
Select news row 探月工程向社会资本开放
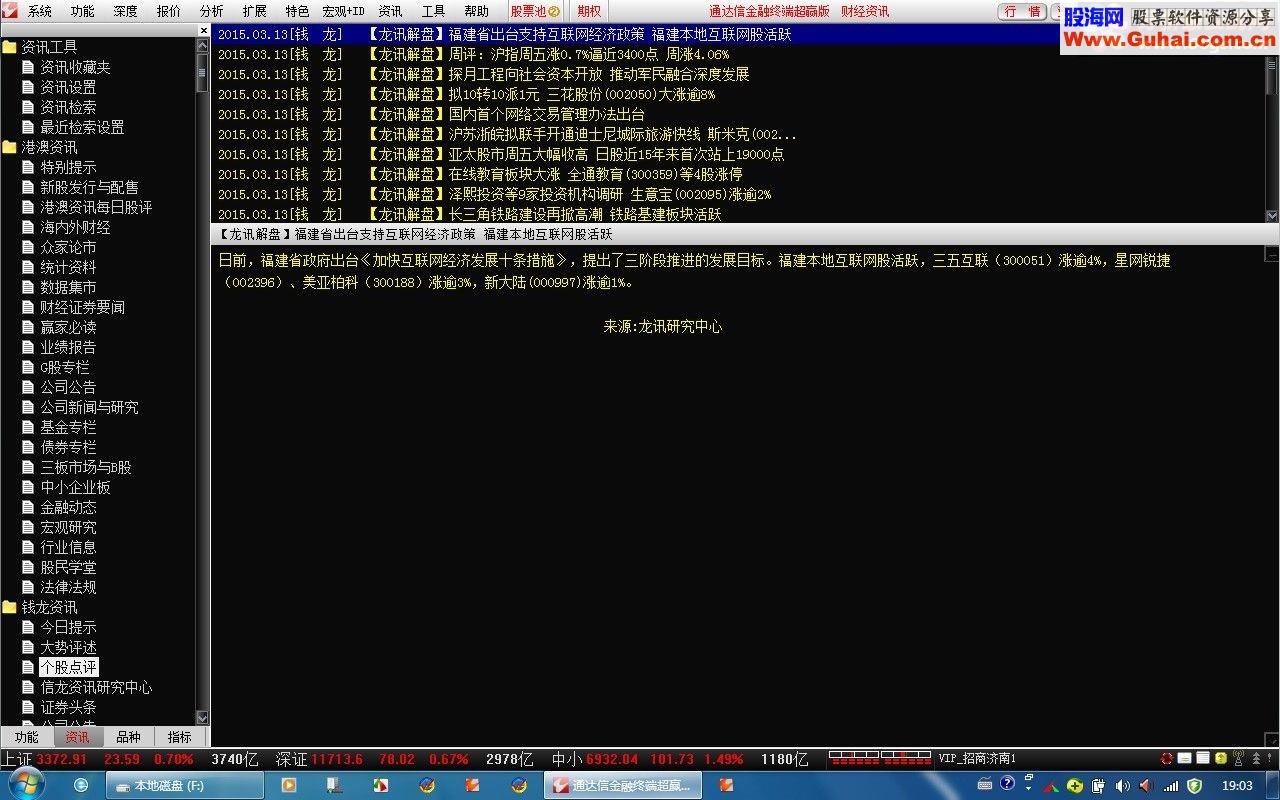tap(738, 74)
